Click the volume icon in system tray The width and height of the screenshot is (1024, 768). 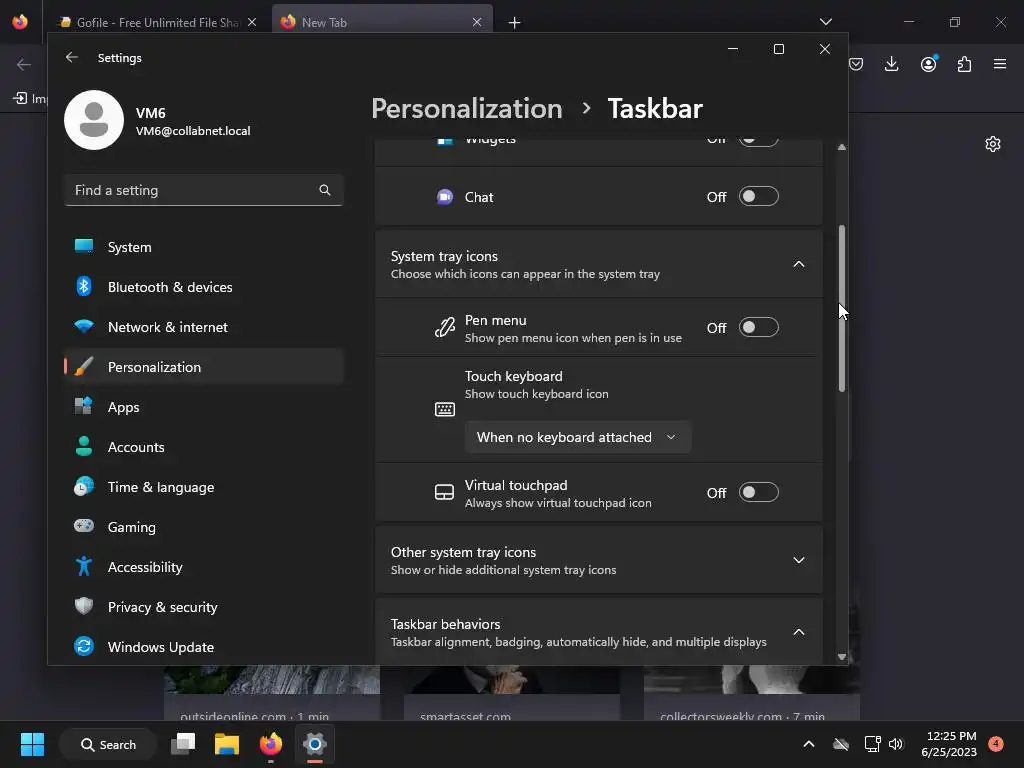pyautogui.click(x=896, y=744)
